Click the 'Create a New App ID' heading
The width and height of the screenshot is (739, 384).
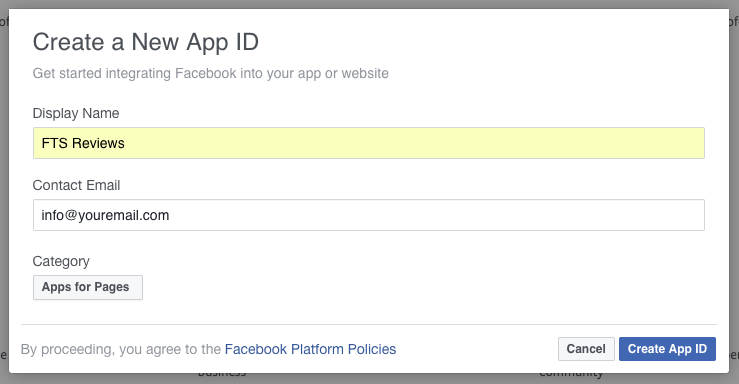point(146,42)
